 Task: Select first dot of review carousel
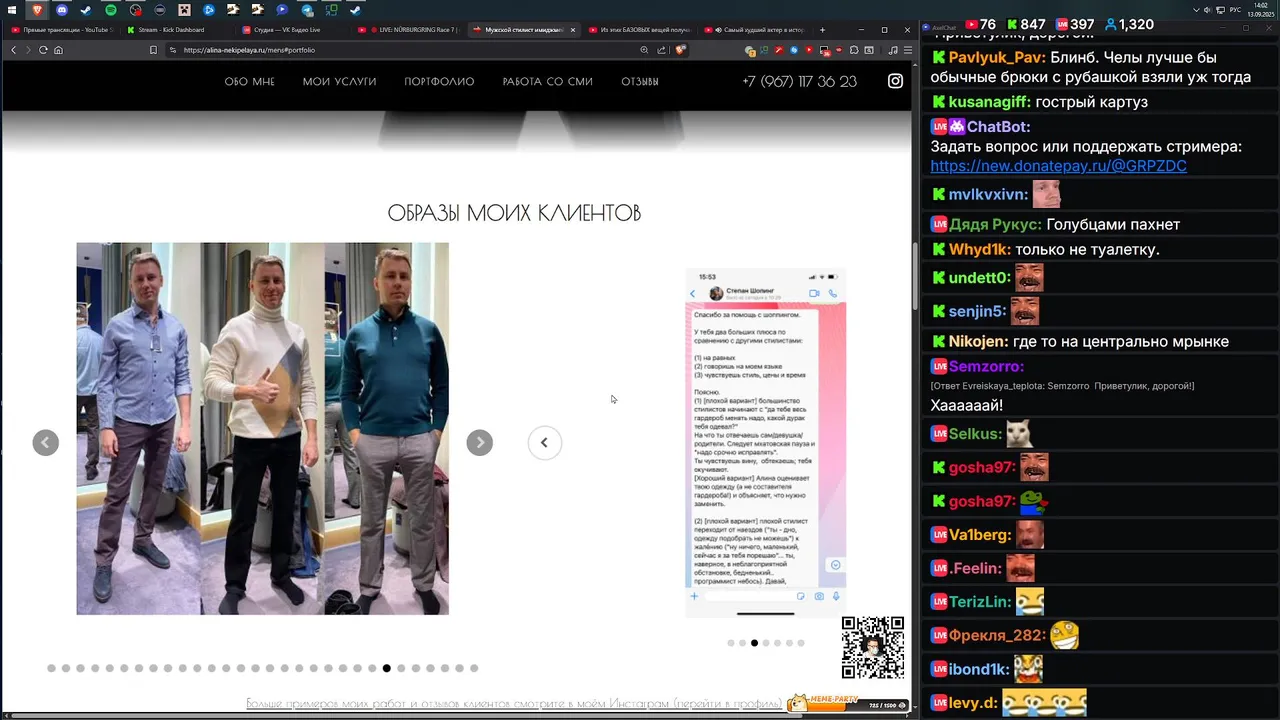731,643
